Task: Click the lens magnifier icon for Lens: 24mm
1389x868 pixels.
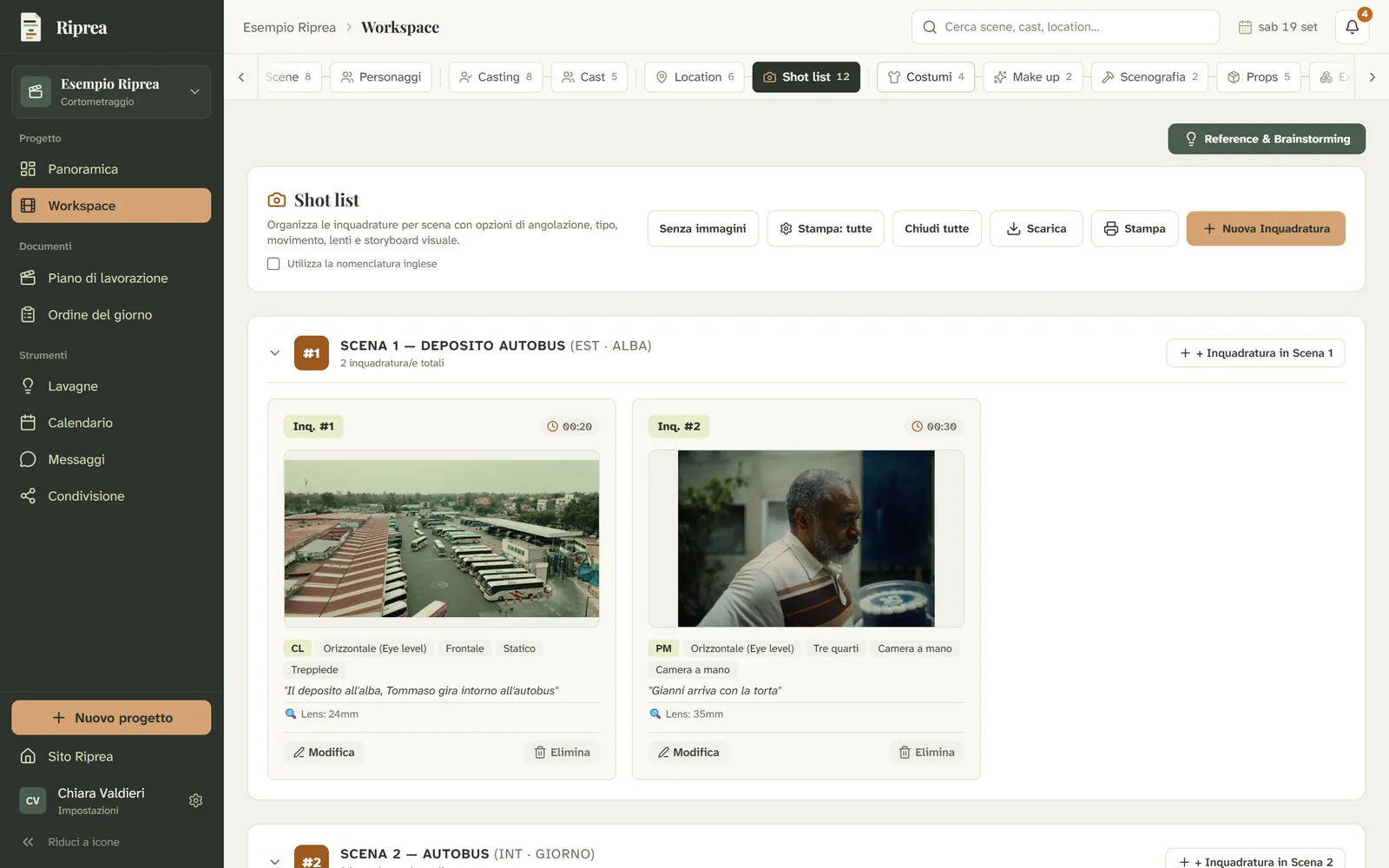Action: [x=291, y=714]
